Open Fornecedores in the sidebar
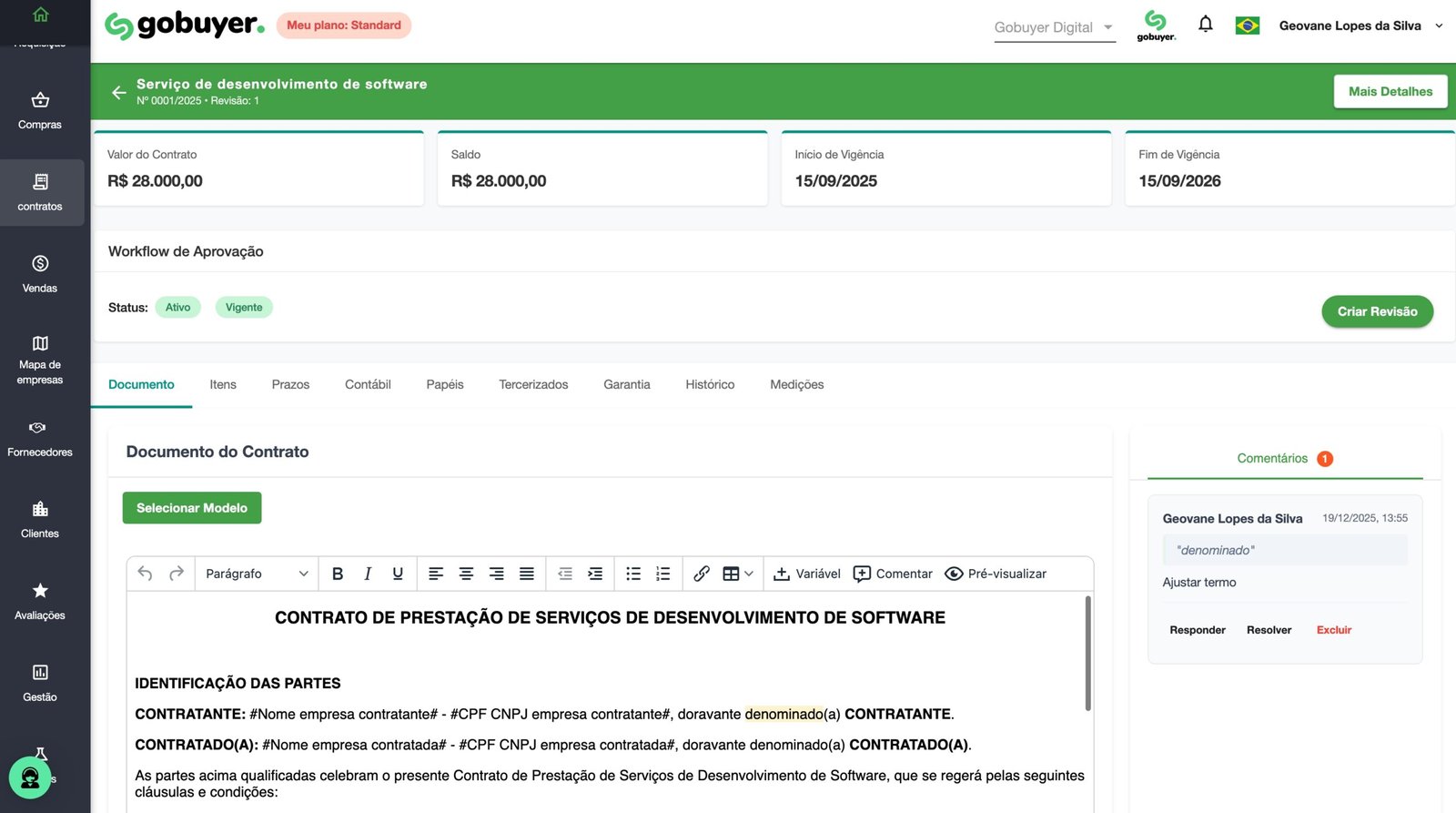 click(40, 439)
